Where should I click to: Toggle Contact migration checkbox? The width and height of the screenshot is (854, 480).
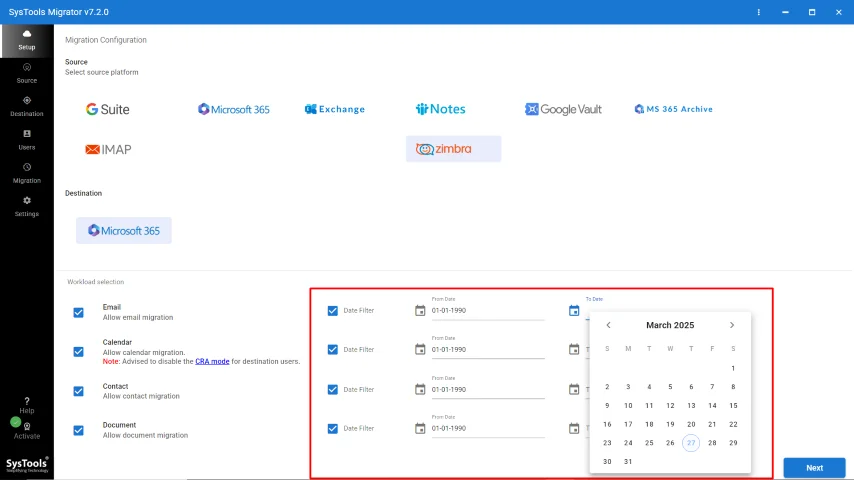(78, 391)
